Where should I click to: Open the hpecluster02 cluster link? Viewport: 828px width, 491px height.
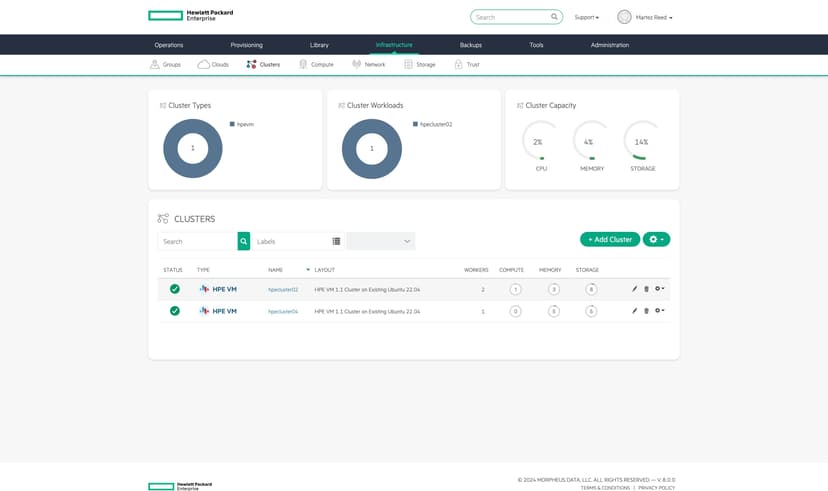click(283, 289)
